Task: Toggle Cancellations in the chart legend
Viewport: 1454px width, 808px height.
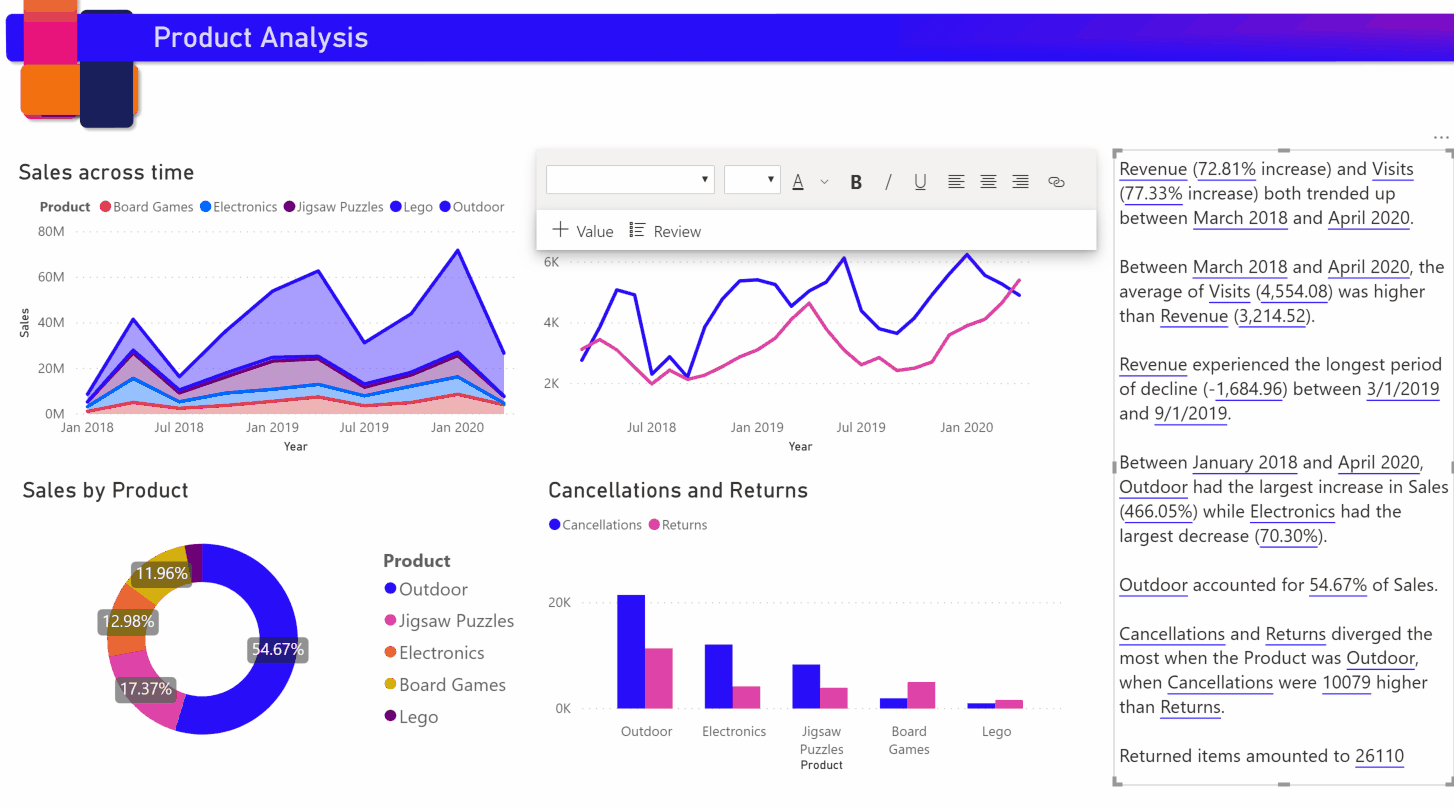Action: (x=595, y=524)
